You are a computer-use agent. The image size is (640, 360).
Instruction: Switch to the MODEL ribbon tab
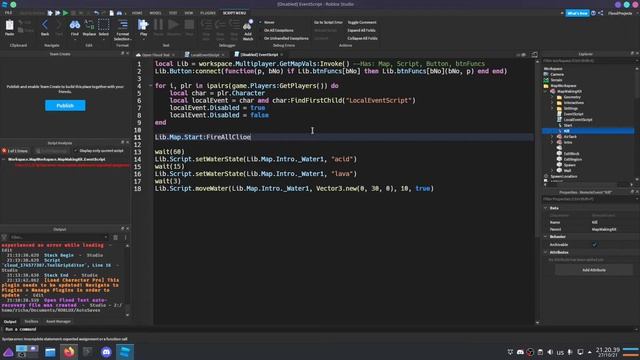point(155,13)
